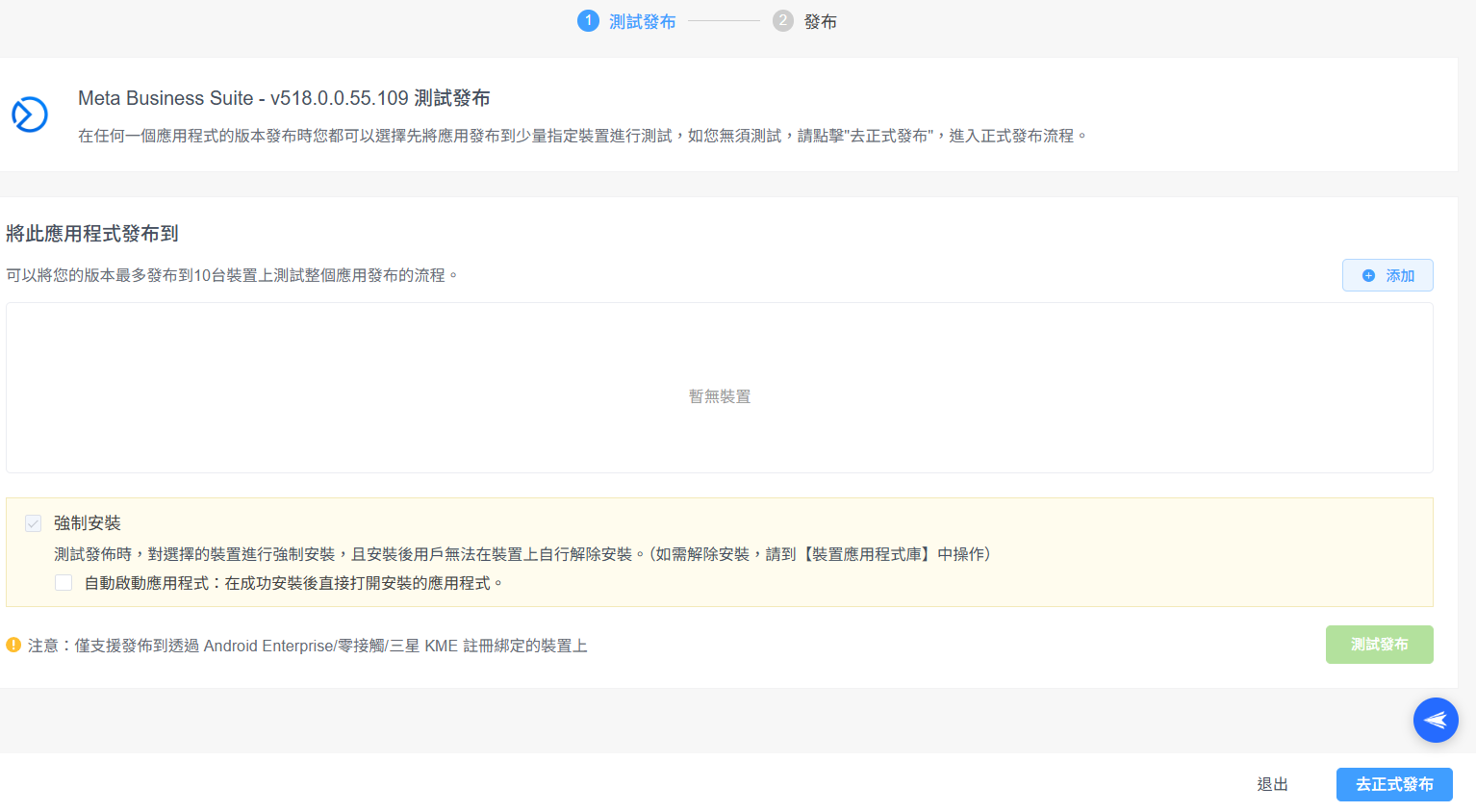
Task: Go to the 發布 step label
Action: [821, 21]
